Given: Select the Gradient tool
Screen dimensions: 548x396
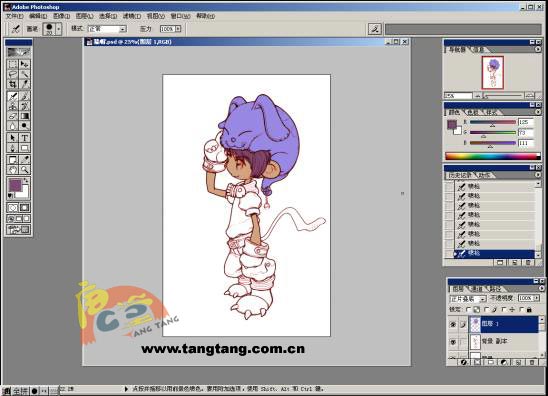Looking at the screenshot, I should pyautogui.click(x=24, y=116).
